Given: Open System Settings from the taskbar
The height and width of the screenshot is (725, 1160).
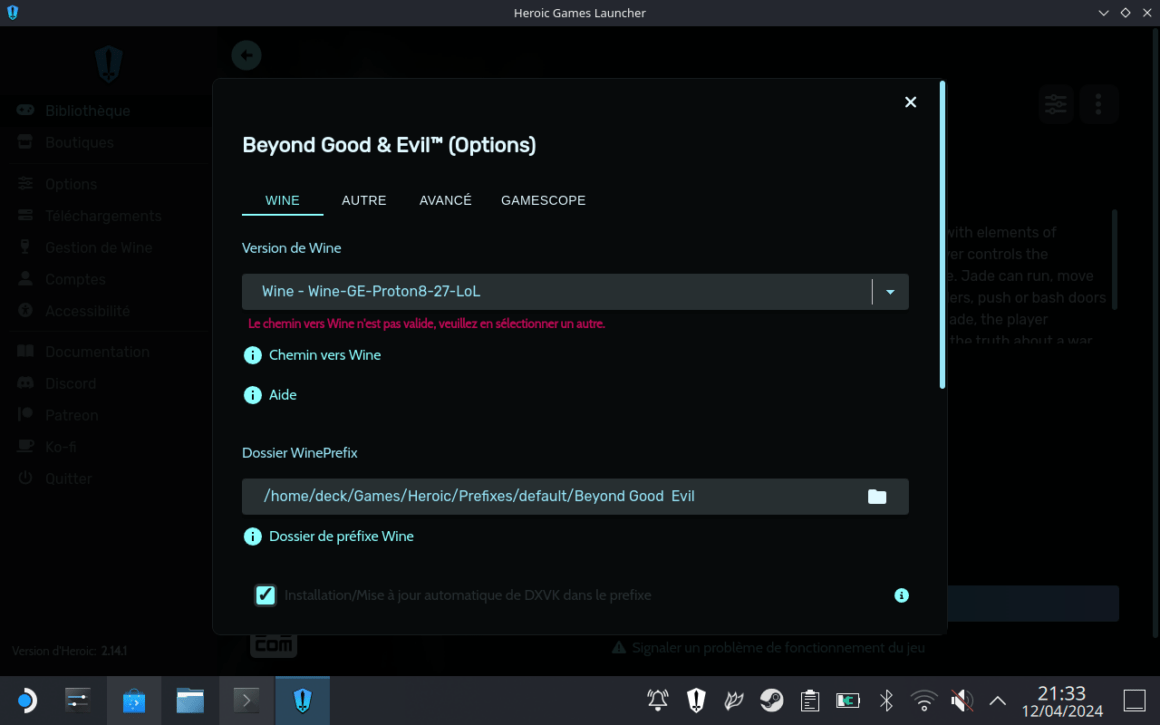Looking at the screenshot, I should [78, 700].
